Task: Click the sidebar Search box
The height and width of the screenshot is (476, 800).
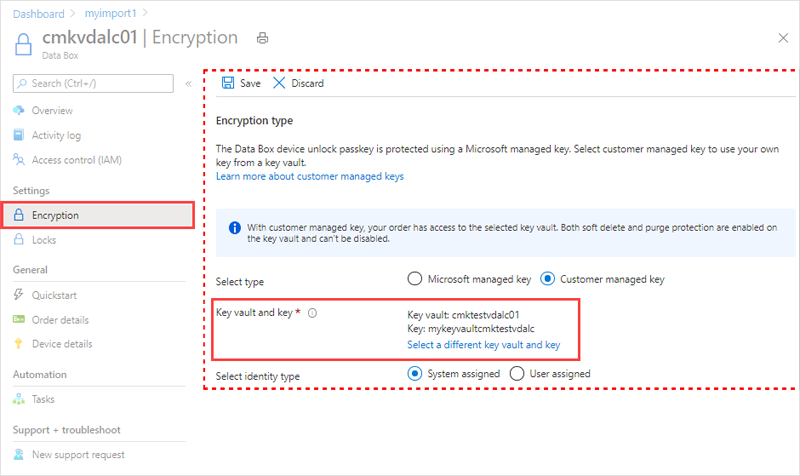Action: click(x=95, y=83)
